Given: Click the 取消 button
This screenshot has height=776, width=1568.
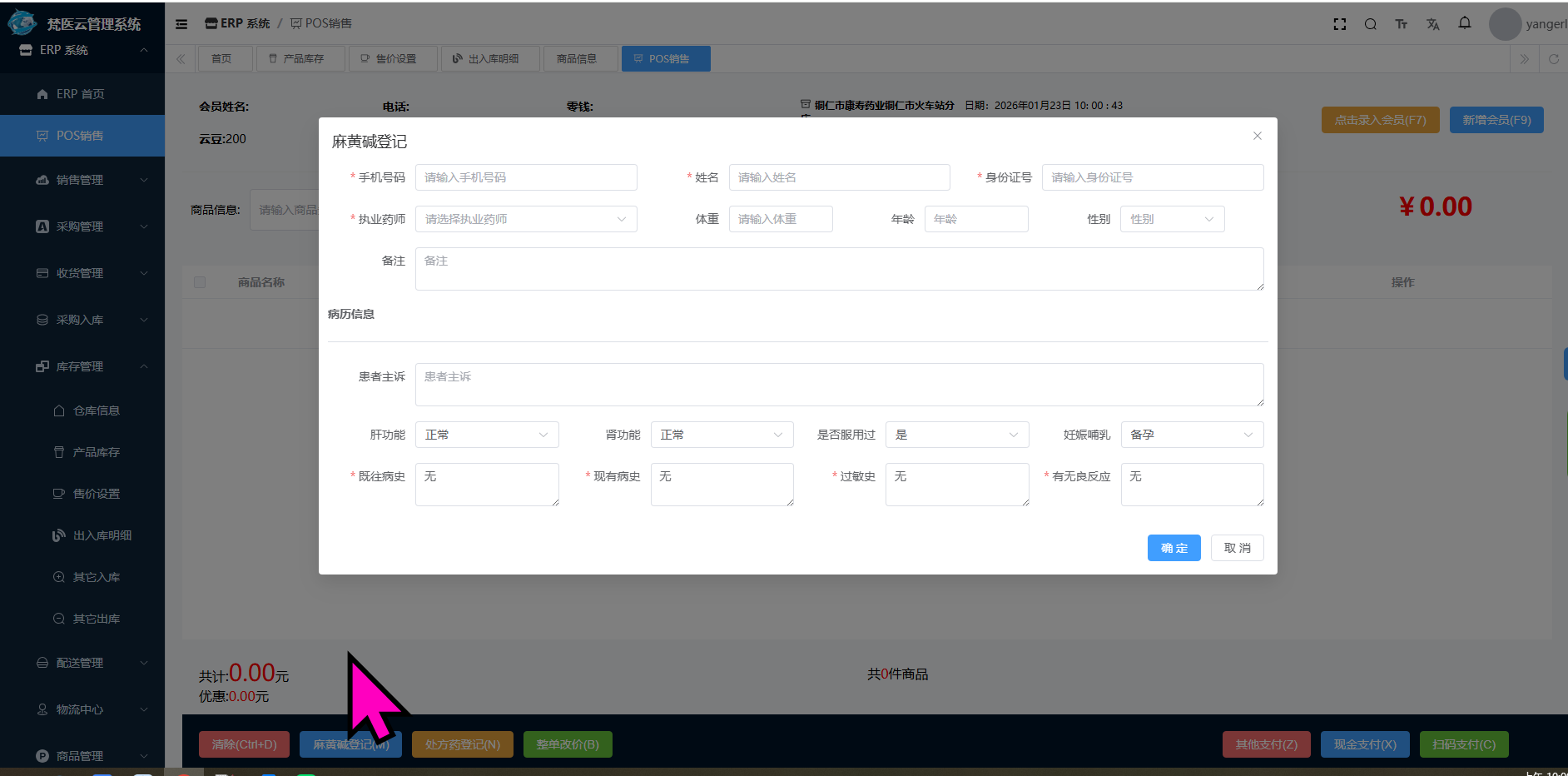Looking at the screenshot, I should (1237, 548).
